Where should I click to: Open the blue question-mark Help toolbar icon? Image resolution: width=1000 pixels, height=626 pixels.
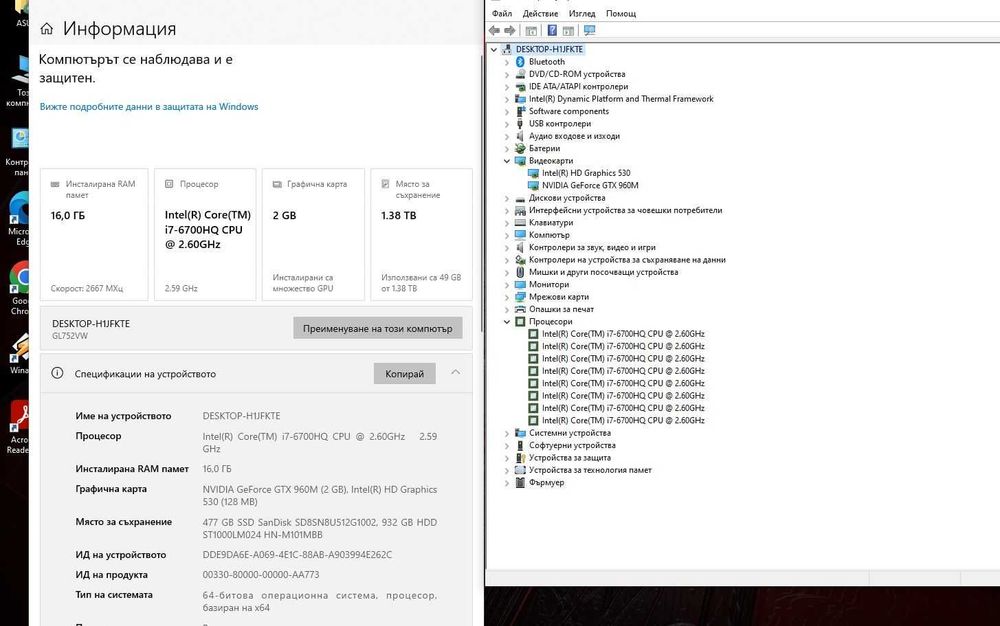click(x=552, y=30)
